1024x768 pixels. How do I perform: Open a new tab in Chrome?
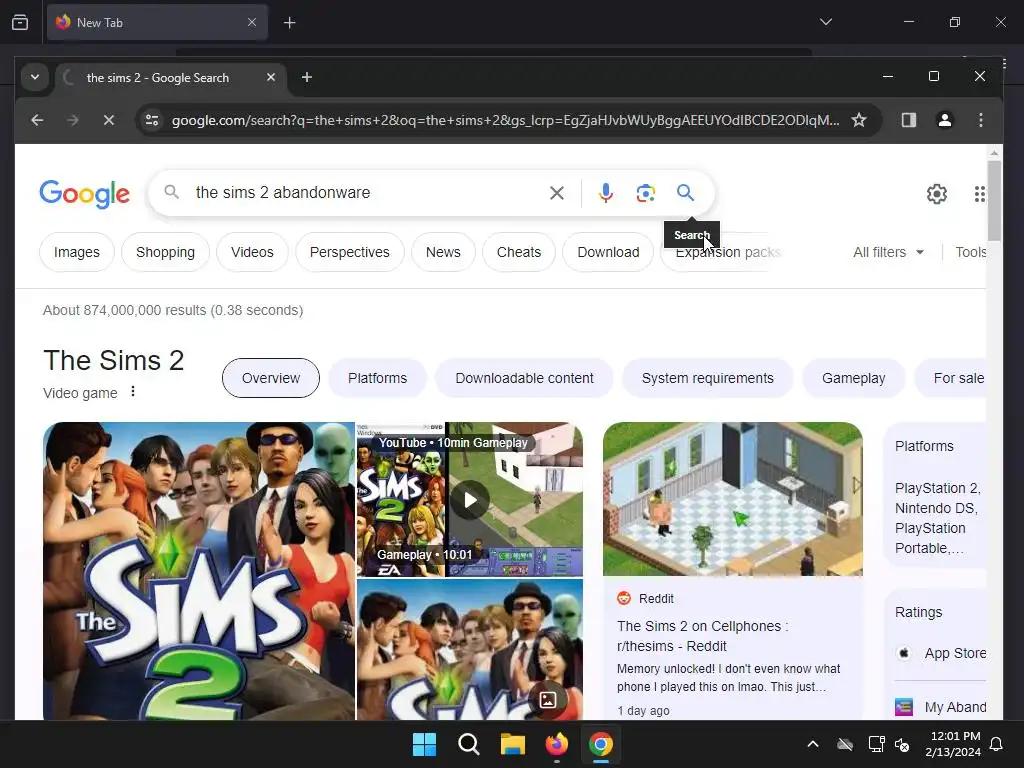click(306, 77)
